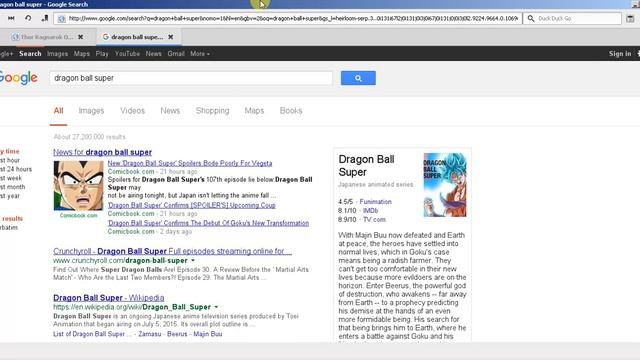Screen dimensions: 640x360
Task: Click the rewind navigation icon in toolbar
Action: [11, 18]
